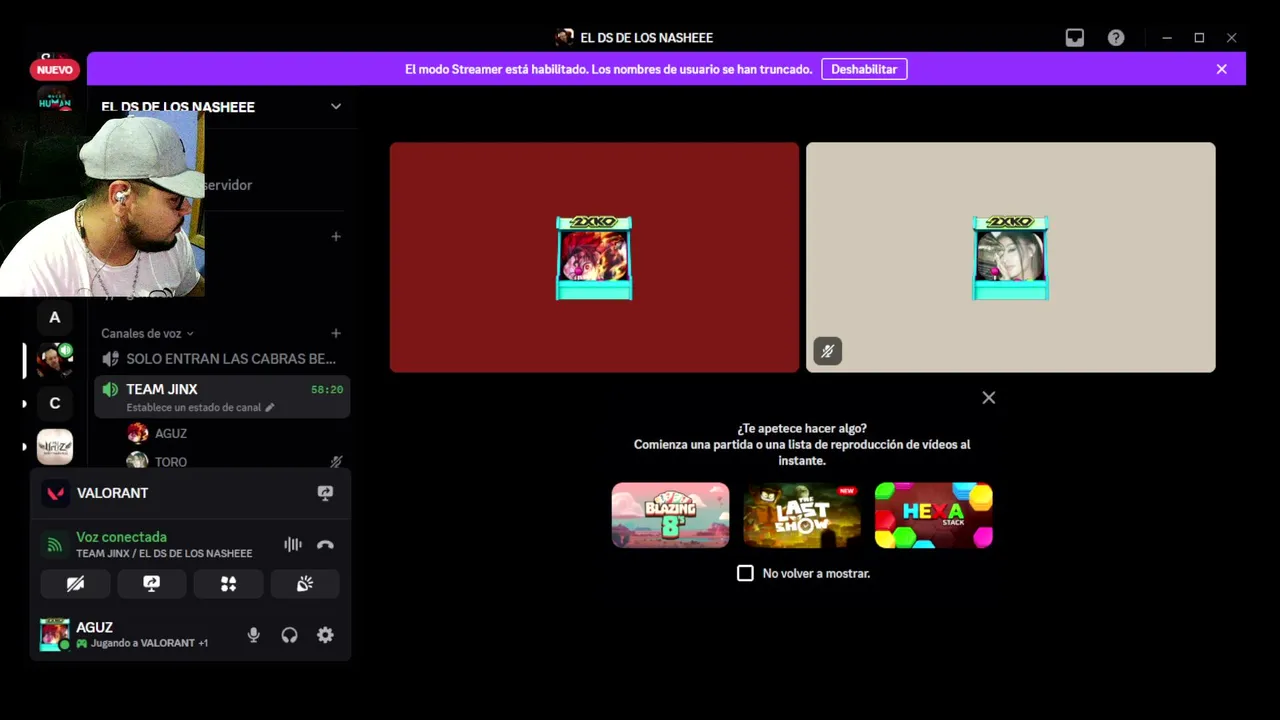Viewport: 1280px width, 720px height.
Task: Launch the Hexa Stack activity
Action: [934, 515]
